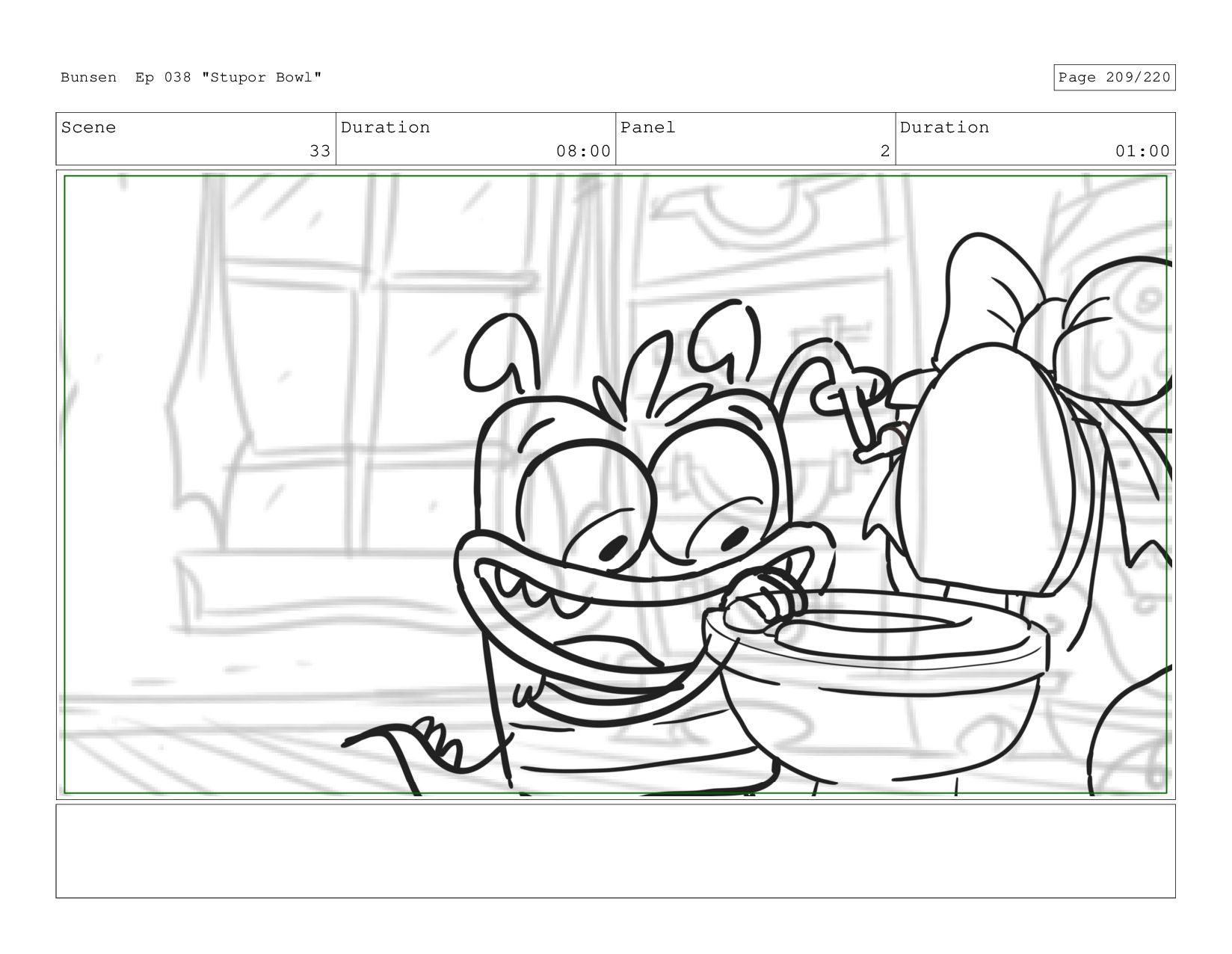This screenshot has height=954, width=1232.
Task: Click the 'Scene' label
Action: [88, 128]
